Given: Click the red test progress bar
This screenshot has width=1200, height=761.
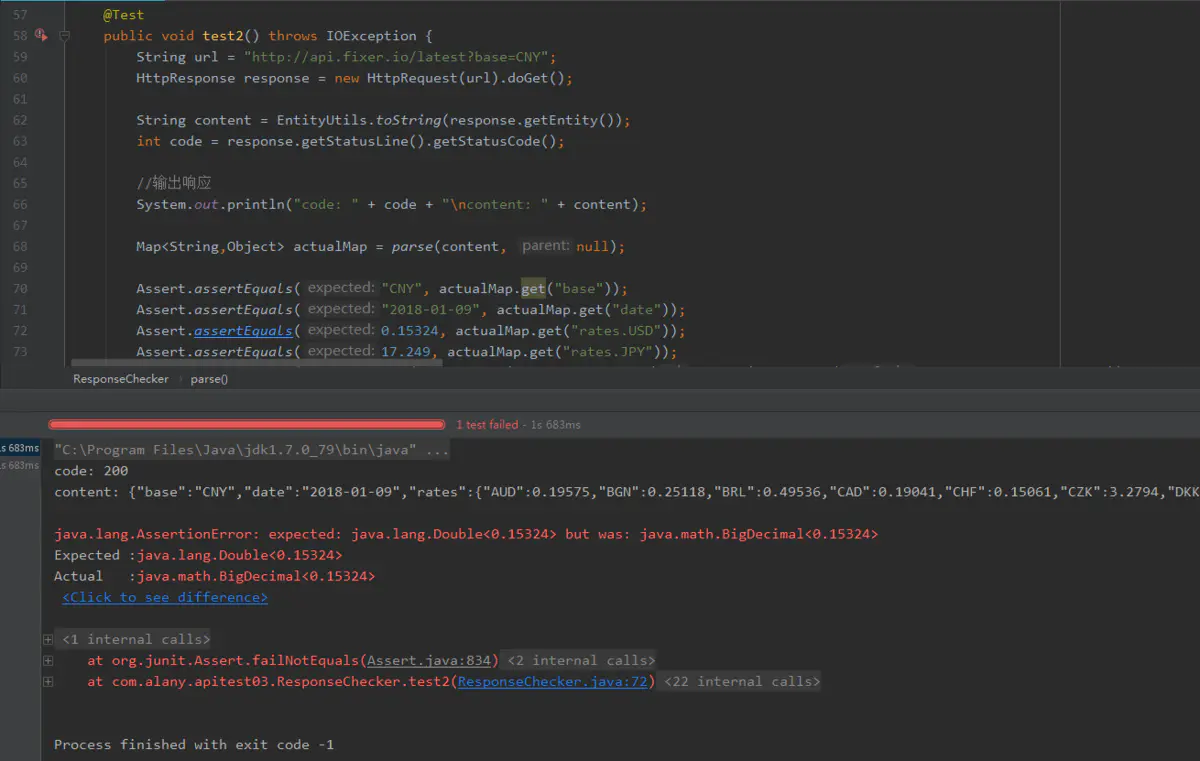Looking at the screenshot, I should point(246,424).
